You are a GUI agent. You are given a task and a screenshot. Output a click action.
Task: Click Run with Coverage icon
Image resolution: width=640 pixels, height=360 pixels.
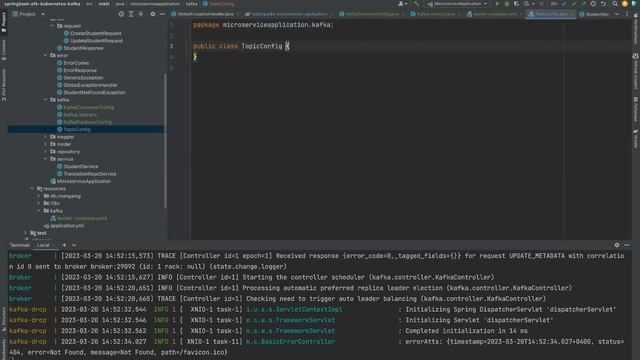pyautogui.click(x=516, y=4)
